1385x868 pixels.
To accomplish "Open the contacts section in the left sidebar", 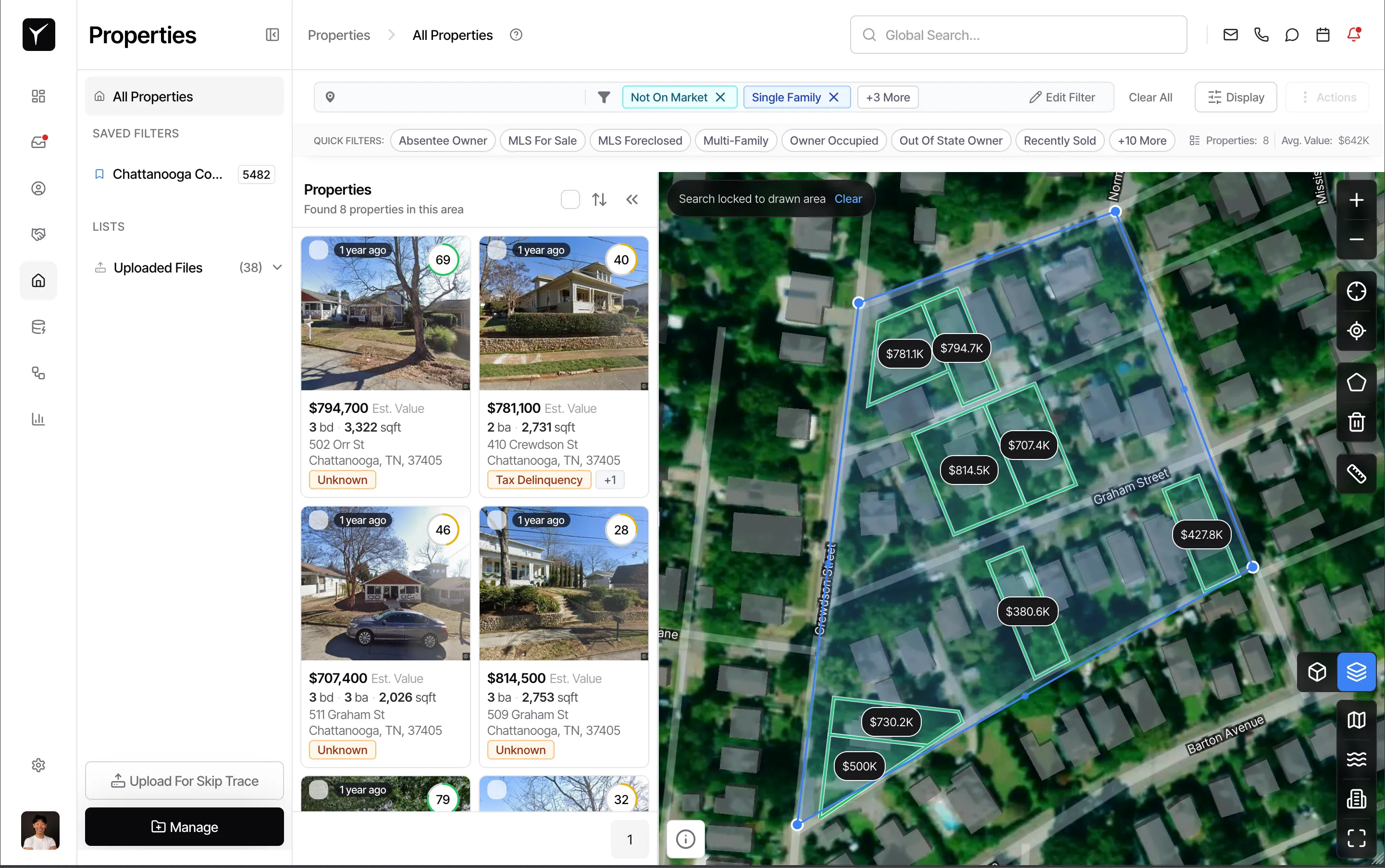I will coord(38,188).
